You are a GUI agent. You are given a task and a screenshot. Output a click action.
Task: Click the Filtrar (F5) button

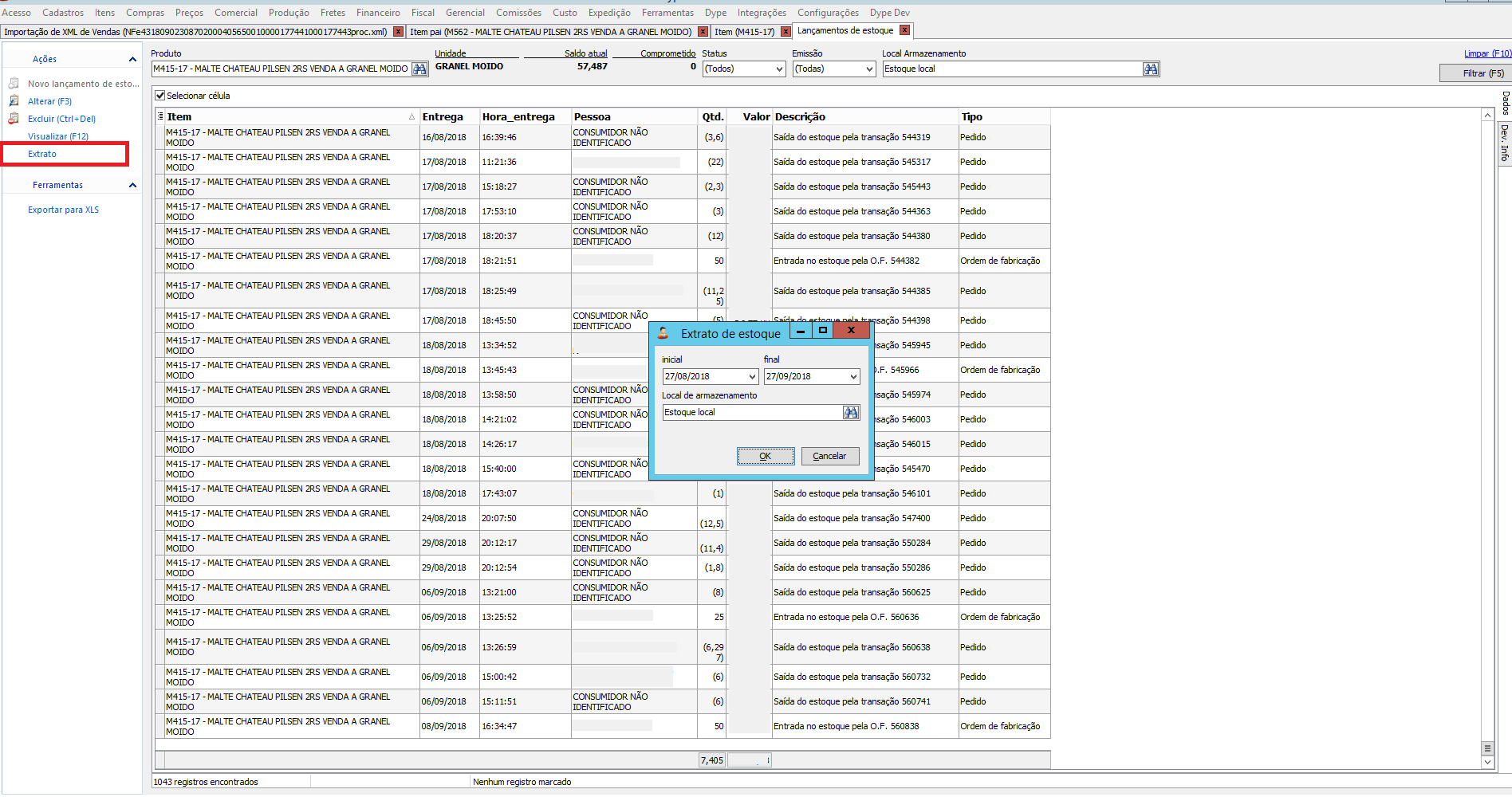(x=1475, y=73)
